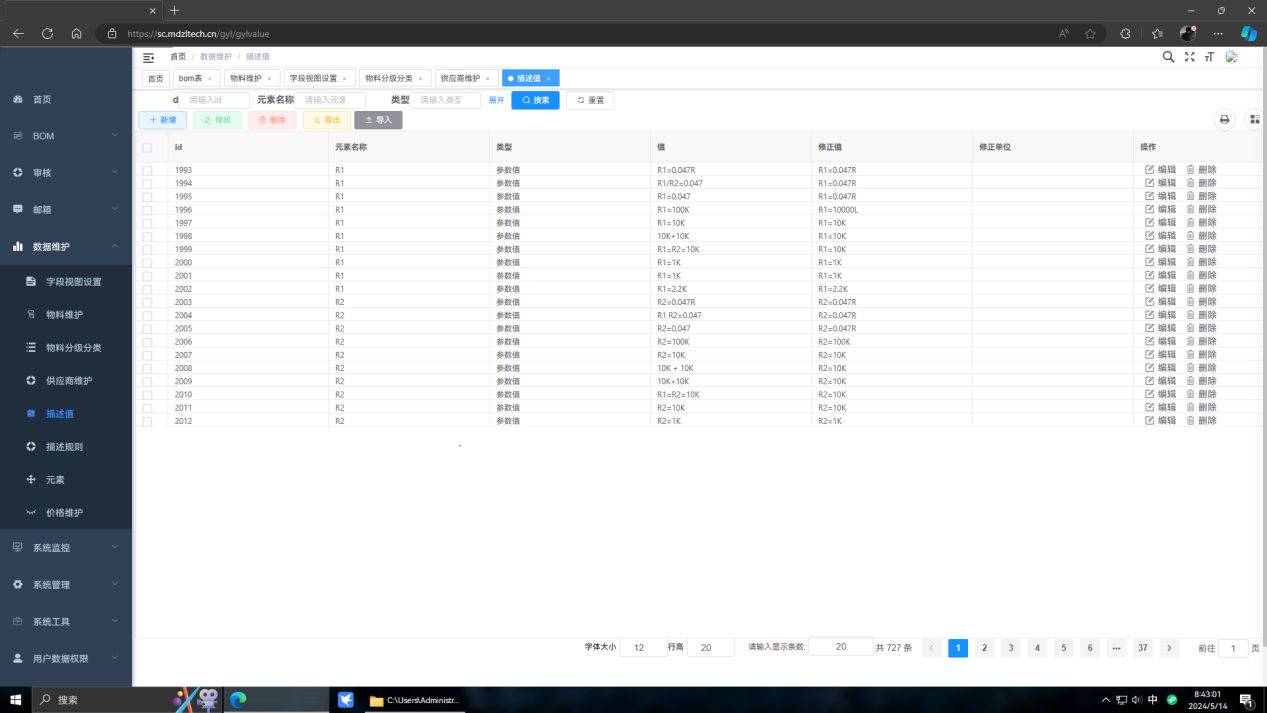
Task: Click 展开 to expand search filters
Action: point(496,100)
